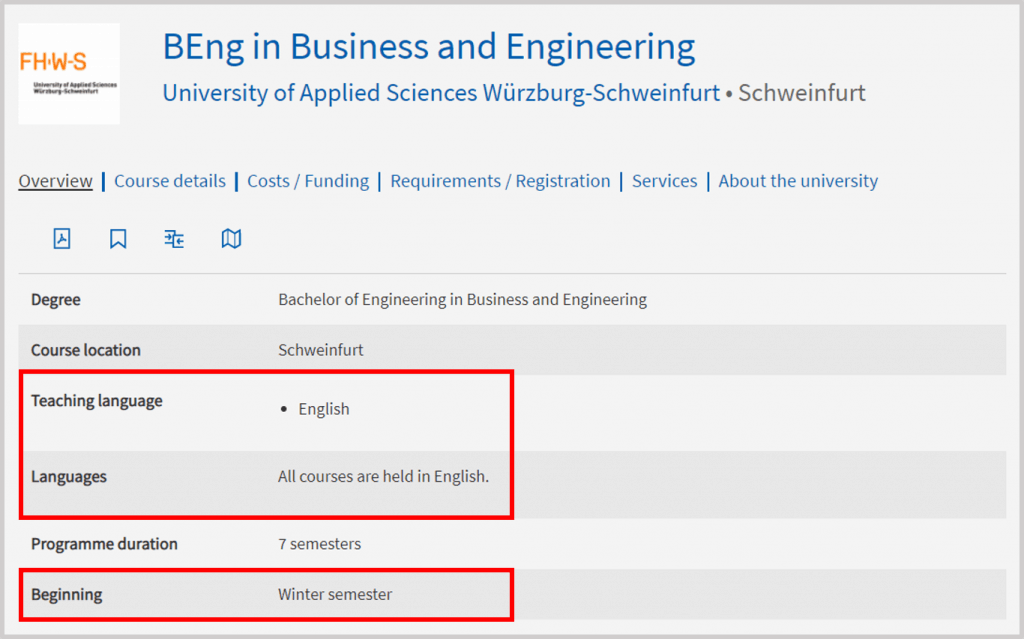Click the Schweinfurt course location value
This screenshot has width=1024, height=639.
[x=321, y=350]
